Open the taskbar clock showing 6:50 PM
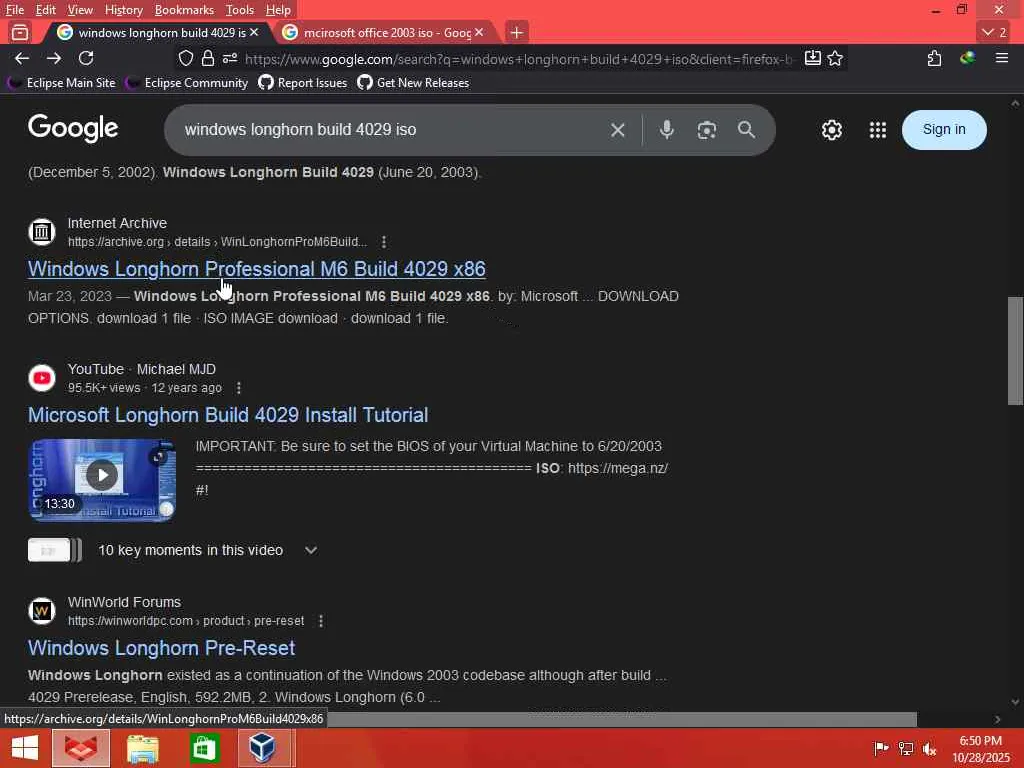 (980, 749)
